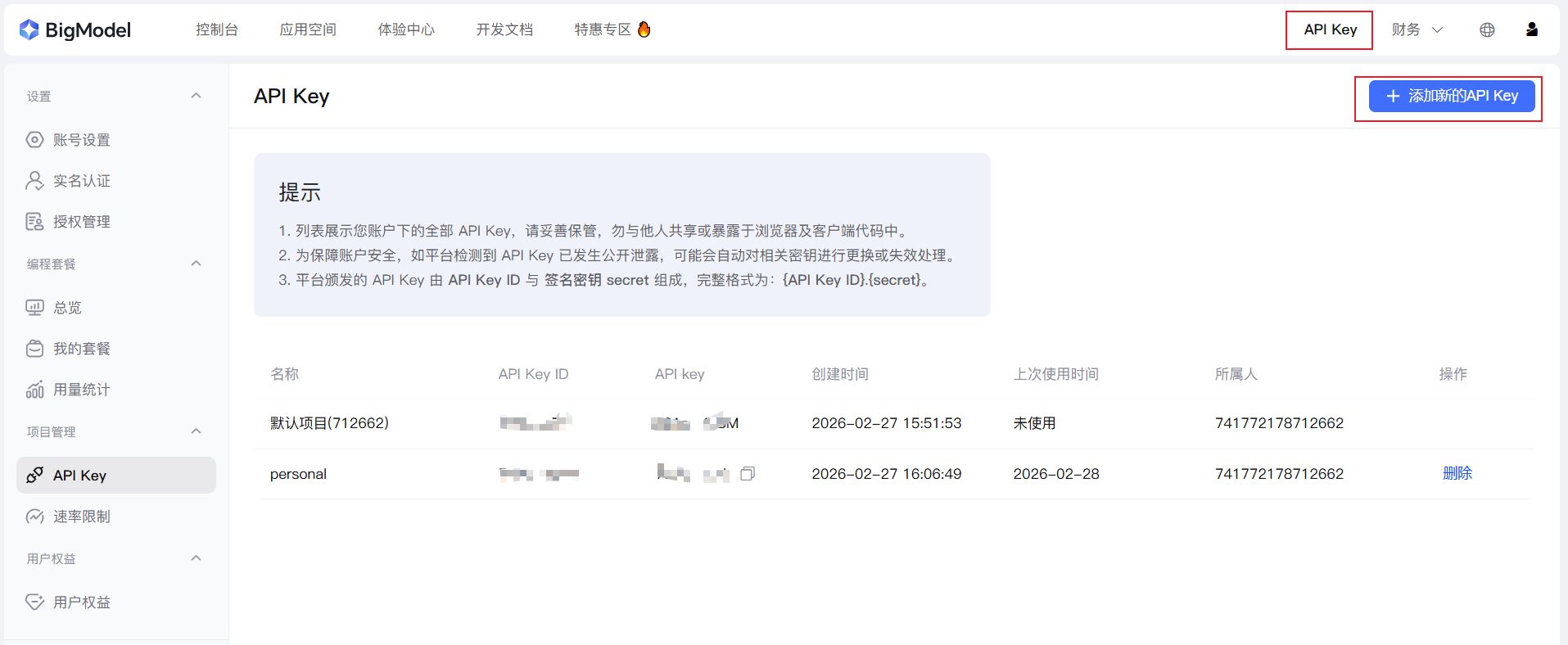Click the 所属人 column header
The height and width of the screenshot is (645, 1568).
coord(1236,374)
